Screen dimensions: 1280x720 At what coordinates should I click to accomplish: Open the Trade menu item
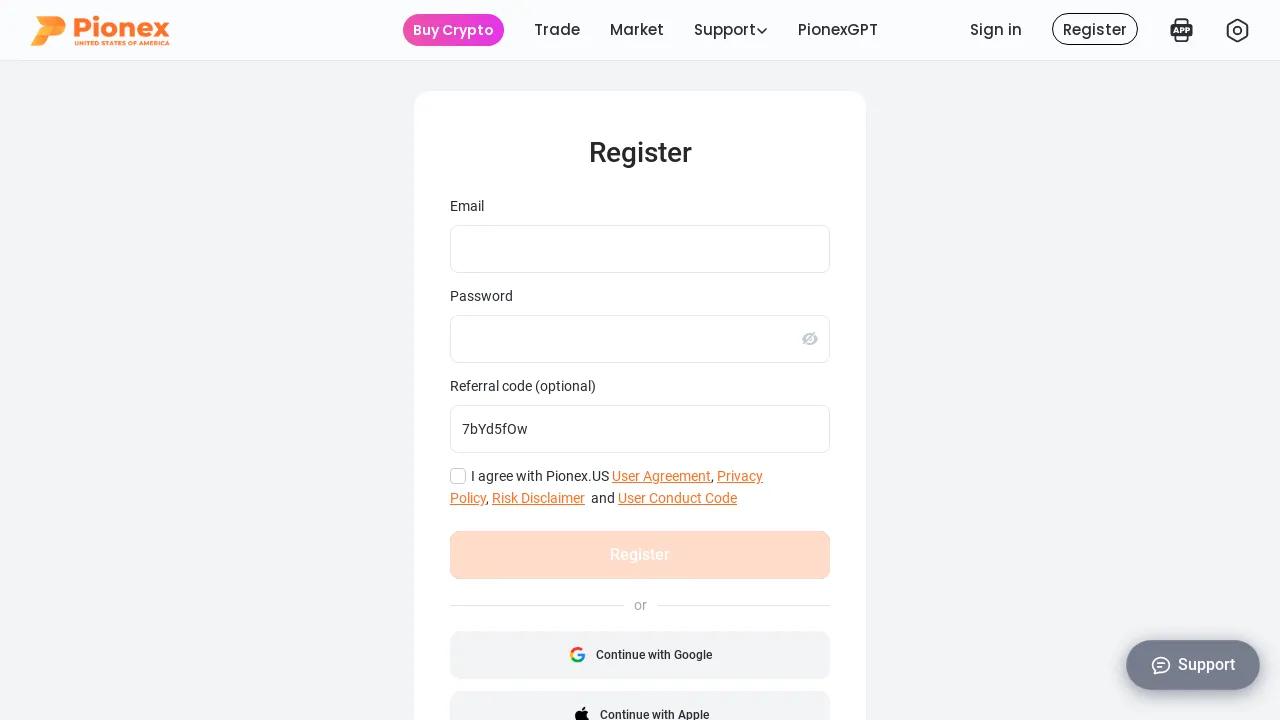(x=557, y=30)
